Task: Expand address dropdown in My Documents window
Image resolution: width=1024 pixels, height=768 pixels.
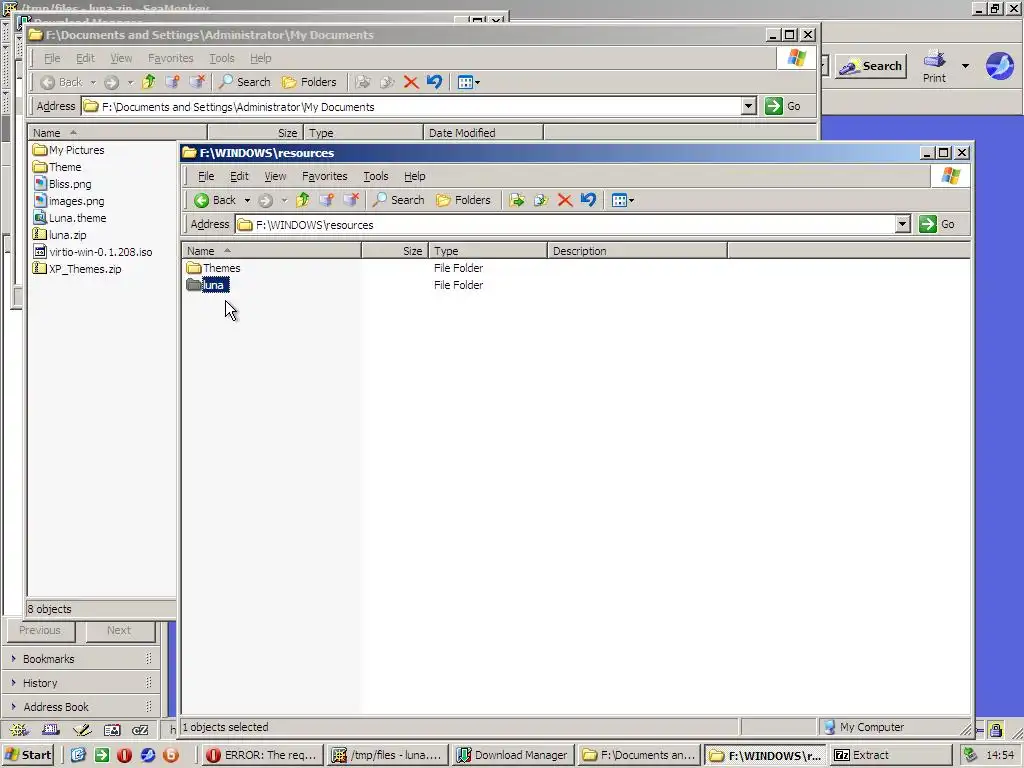Action: click(748, 106)
